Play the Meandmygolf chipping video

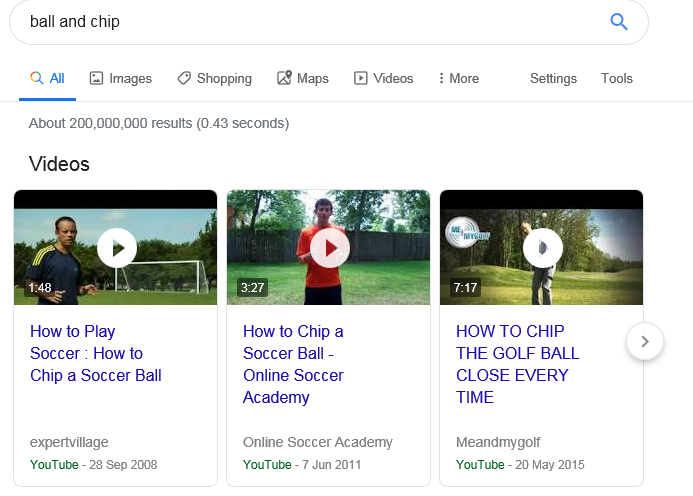coord(543,248)
